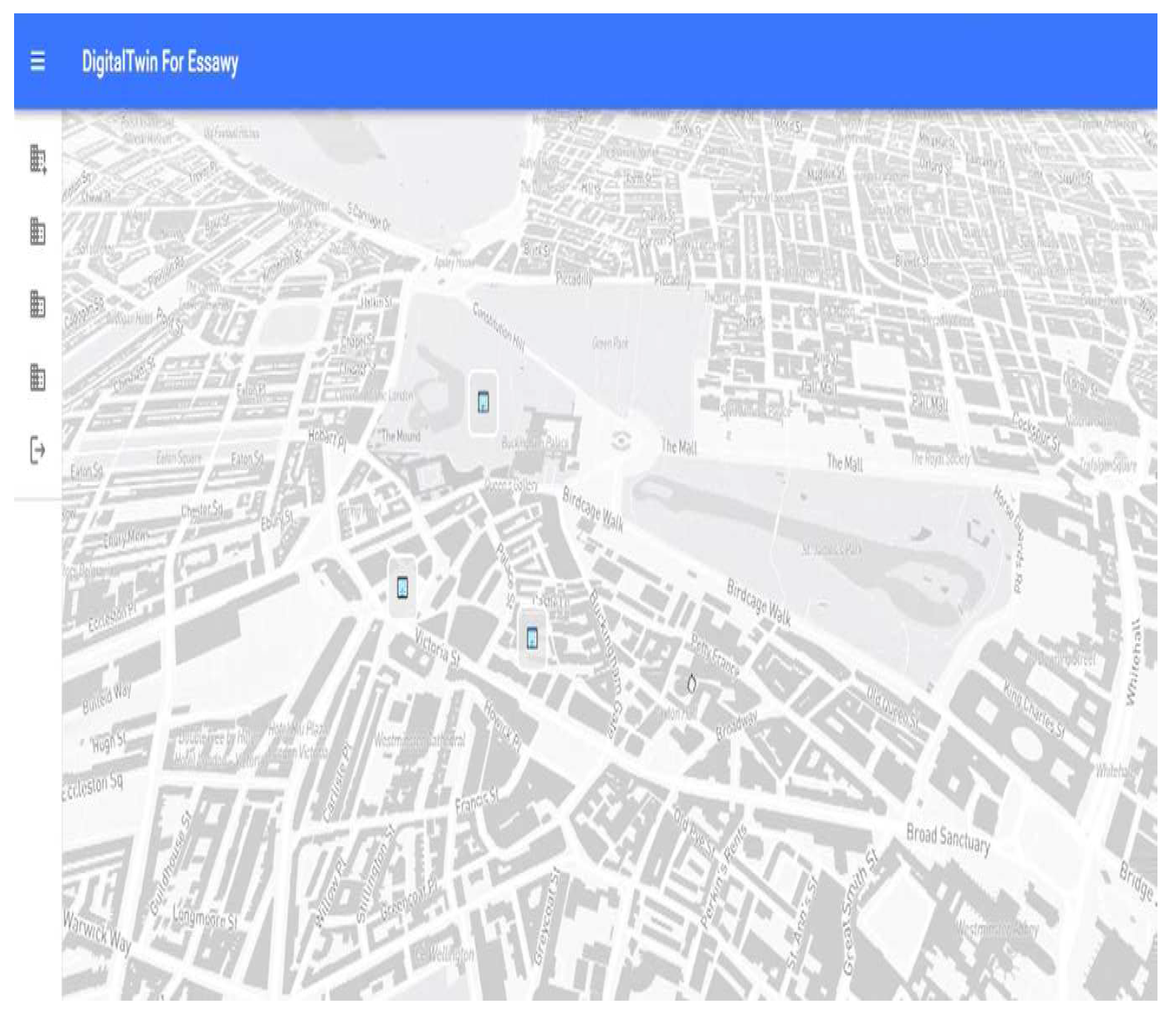1176x1017 pixels.
Task: Select the third building icon in sidebar
Action: [38, 304]
